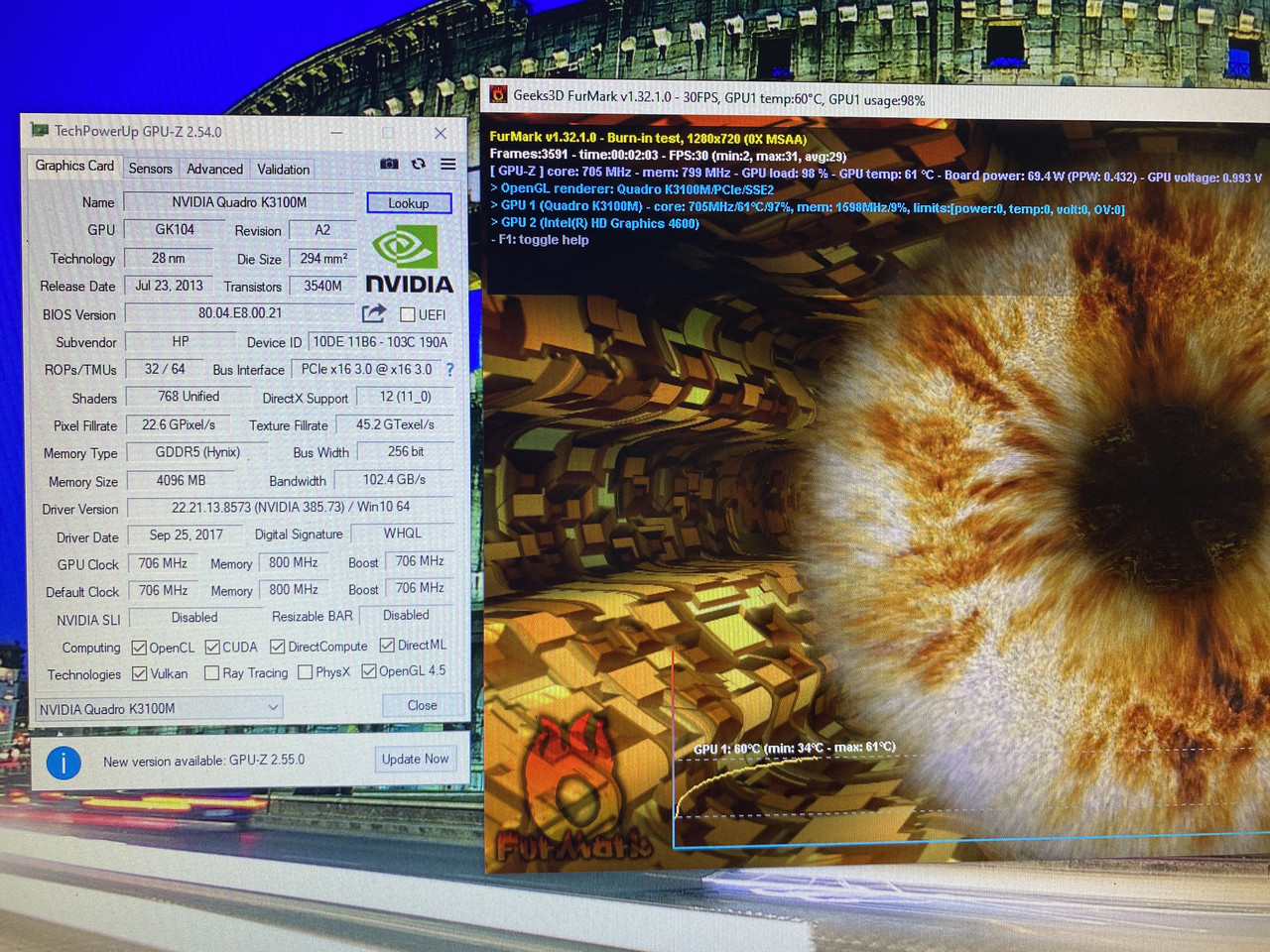Click the Revision field showing A2
The height and width of the screenshot is (952, 1270).
tap(322, 230)
